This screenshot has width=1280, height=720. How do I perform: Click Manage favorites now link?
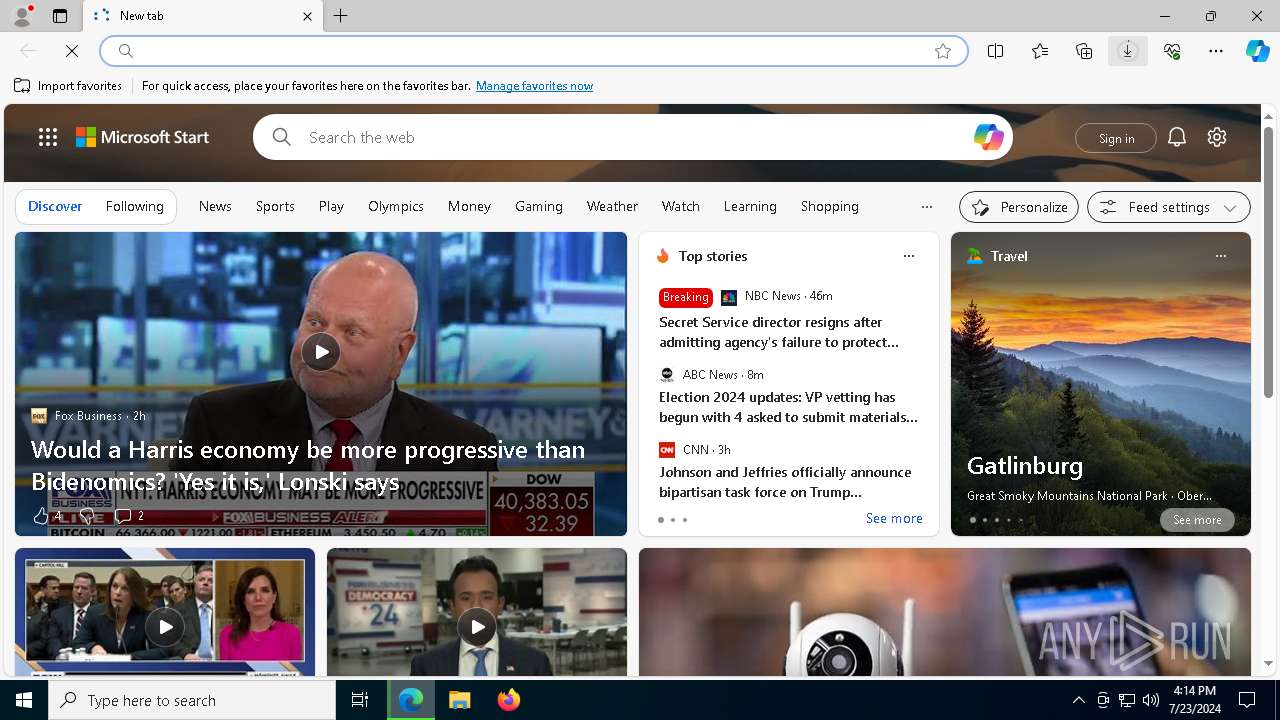[534, 86]
